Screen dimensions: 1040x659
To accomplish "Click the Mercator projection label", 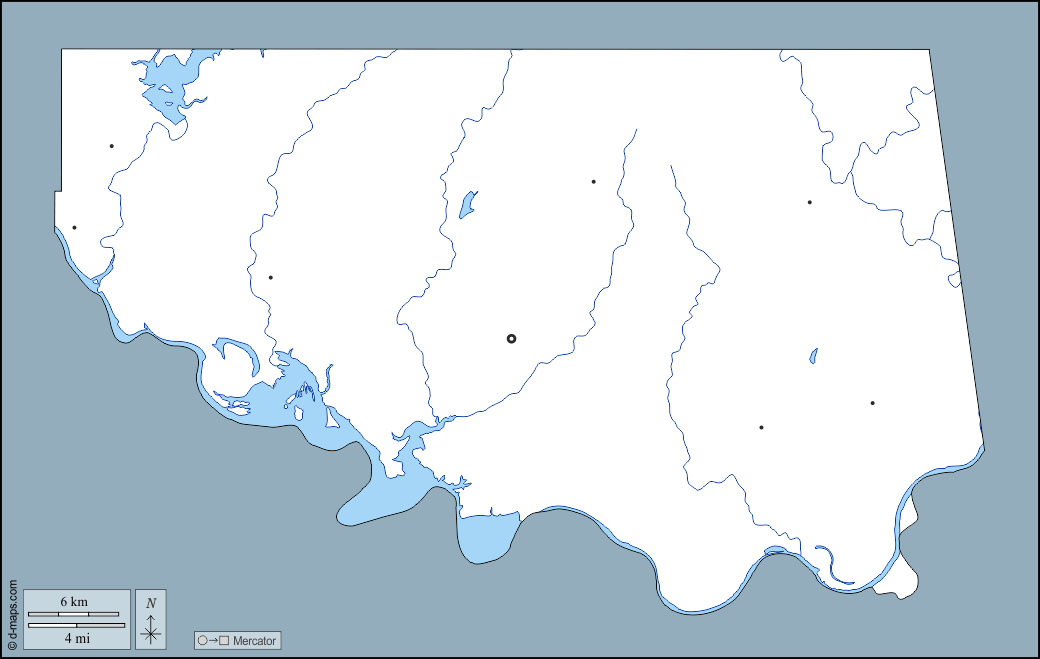I will tap(254, 640).
